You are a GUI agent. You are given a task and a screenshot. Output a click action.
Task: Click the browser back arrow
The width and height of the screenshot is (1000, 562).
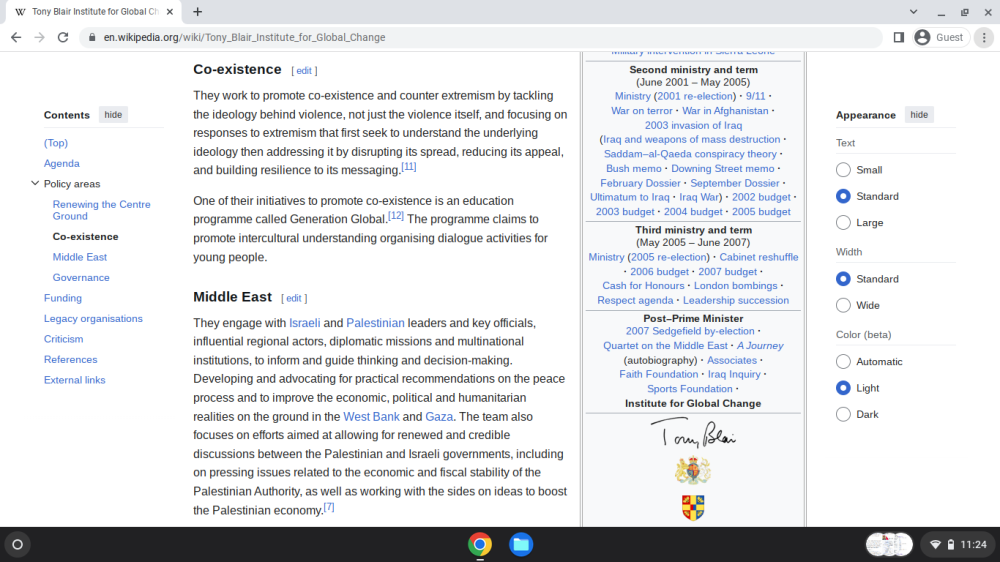tap(16, 37)
